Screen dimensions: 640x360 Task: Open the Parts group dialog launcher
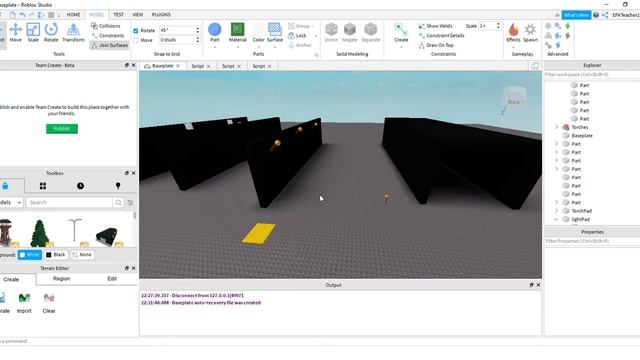coord(316,55)
